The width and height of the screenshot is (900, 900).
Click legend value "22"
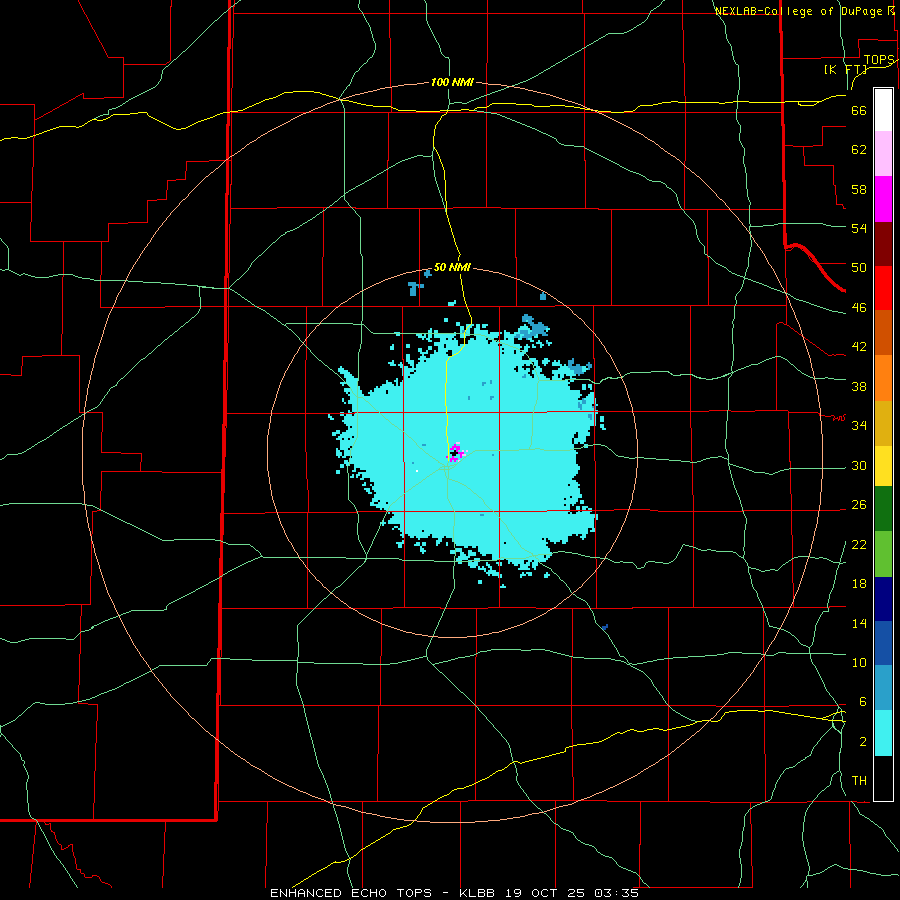click(859, 544)
